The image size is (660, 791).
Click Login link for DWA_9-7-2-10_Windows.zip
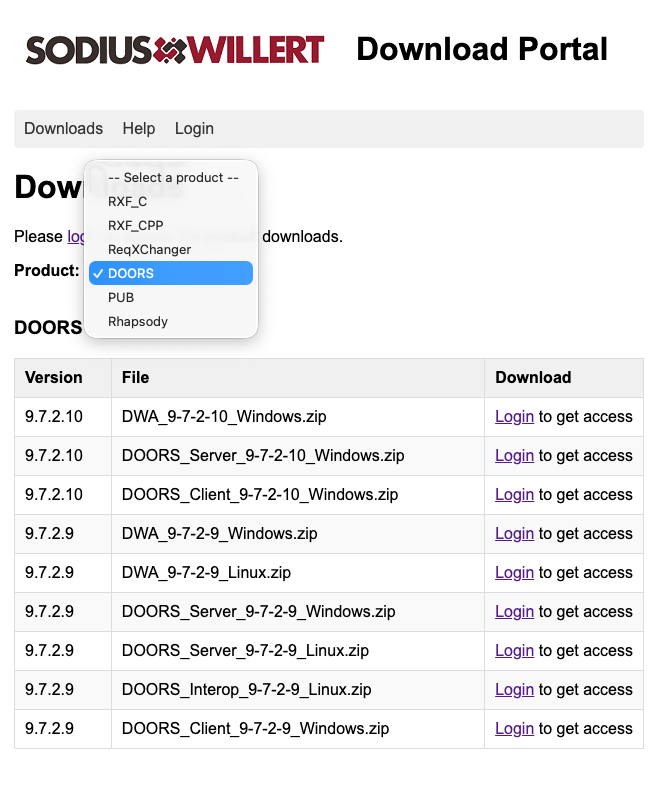click(x=514, y=417)
